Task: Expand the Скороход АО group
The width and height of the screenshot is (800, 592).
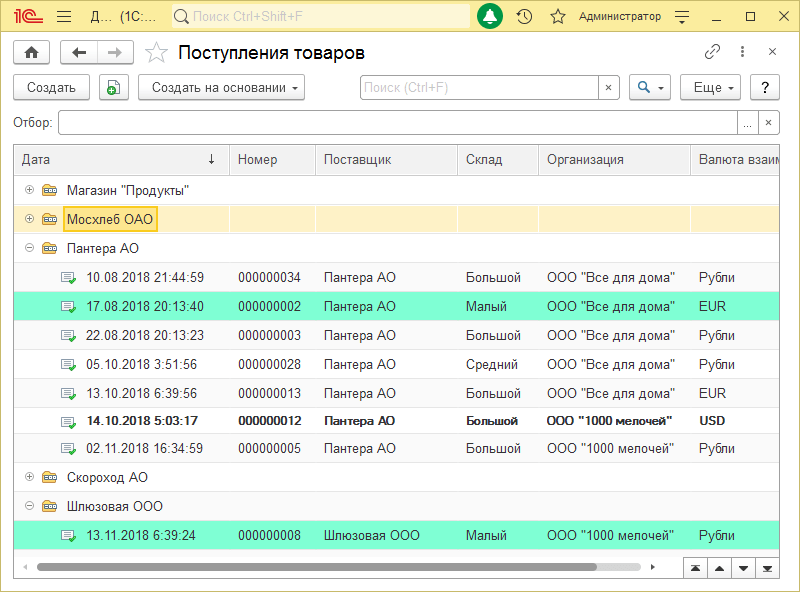Action: (30, 477)
